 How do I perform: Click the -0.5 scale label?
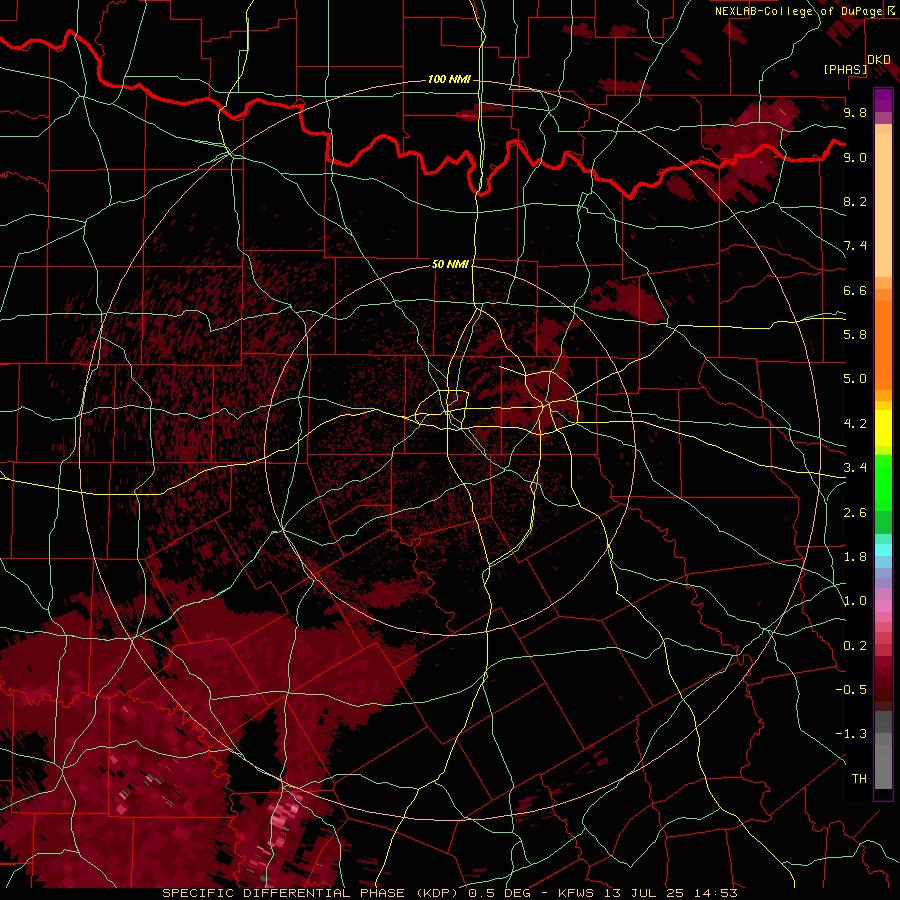851,690
